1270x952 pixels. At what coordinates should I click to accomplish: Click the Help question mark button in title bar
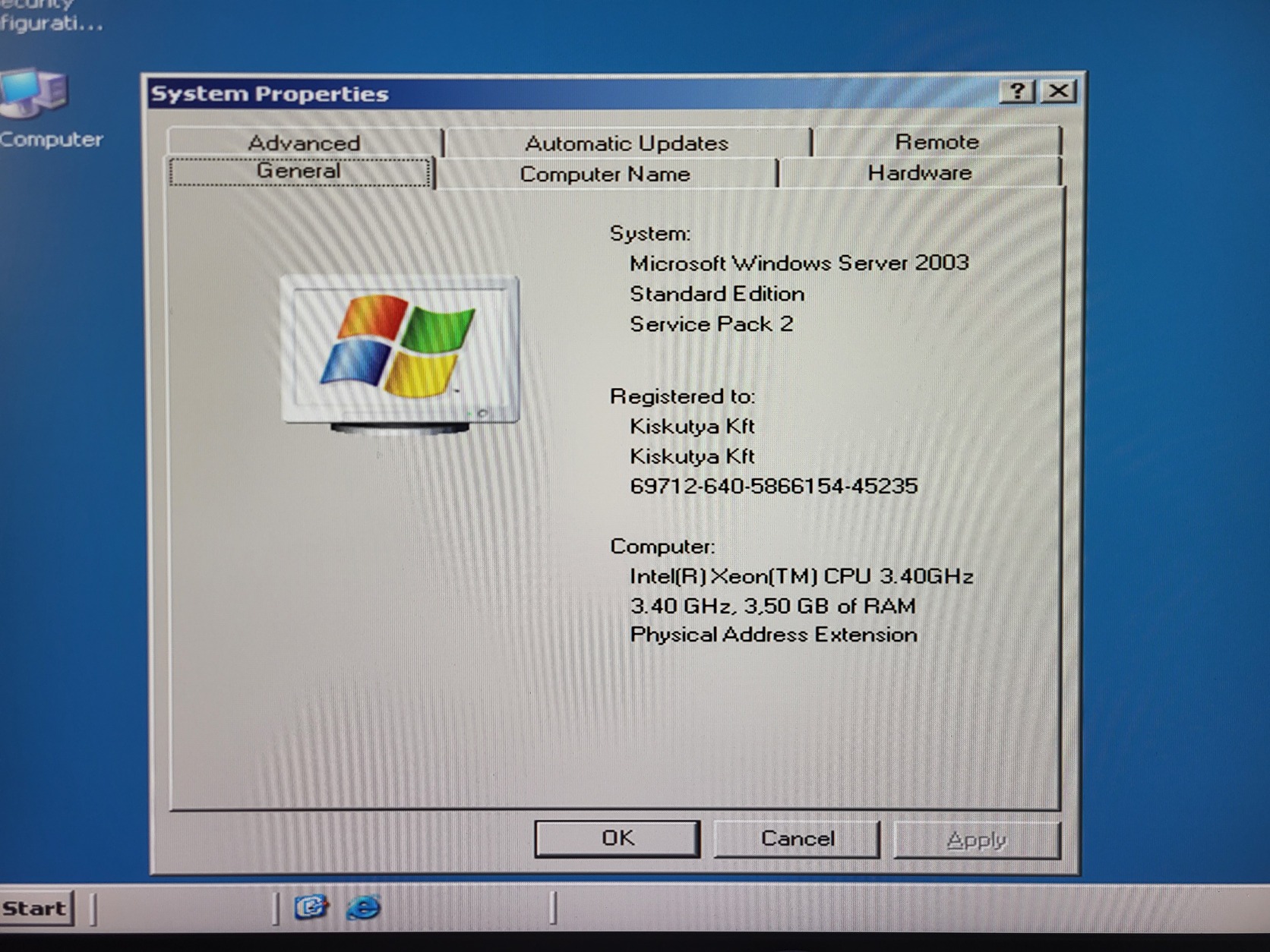click(1017, 92)
